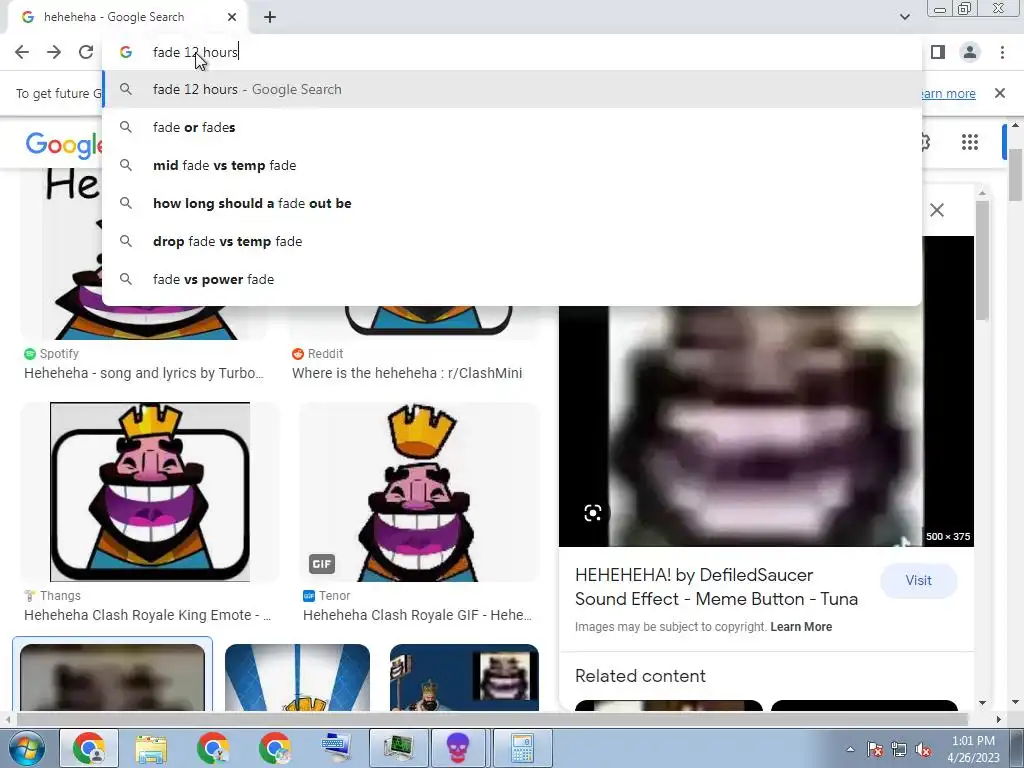Open 'HEHEHEHA! by DefiledSaucer' title link
This screenshot has width=1024, height=768.
tap(716, 587)
